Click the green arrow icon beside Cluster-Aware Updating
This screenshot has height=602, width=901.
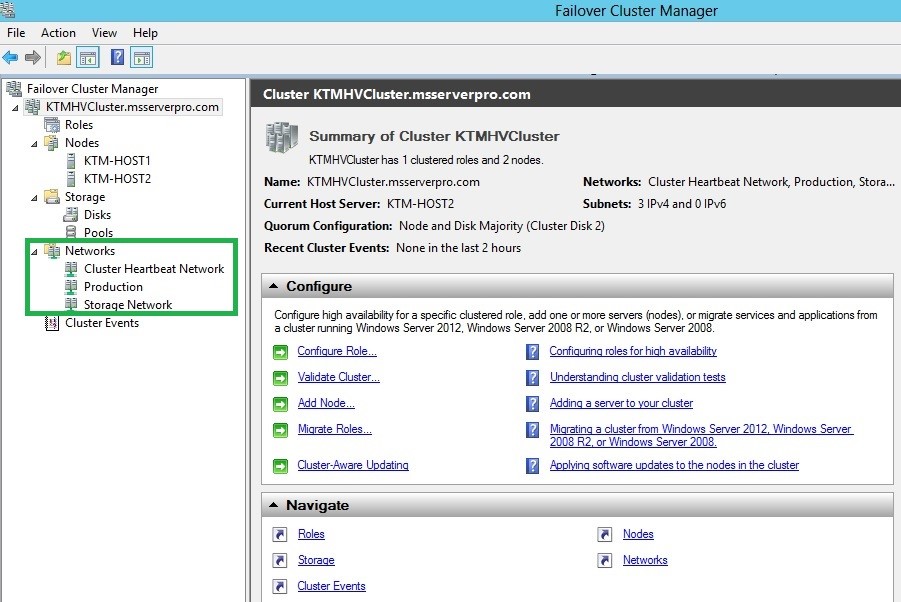(x=280, y=465)
